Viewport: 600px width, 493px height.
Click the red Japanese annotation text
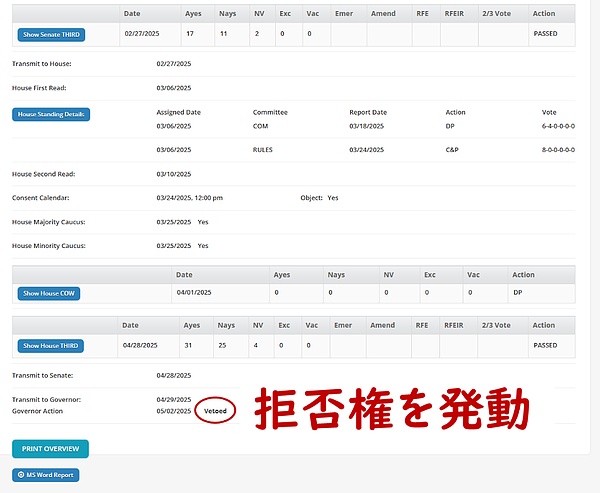point(390,410)
